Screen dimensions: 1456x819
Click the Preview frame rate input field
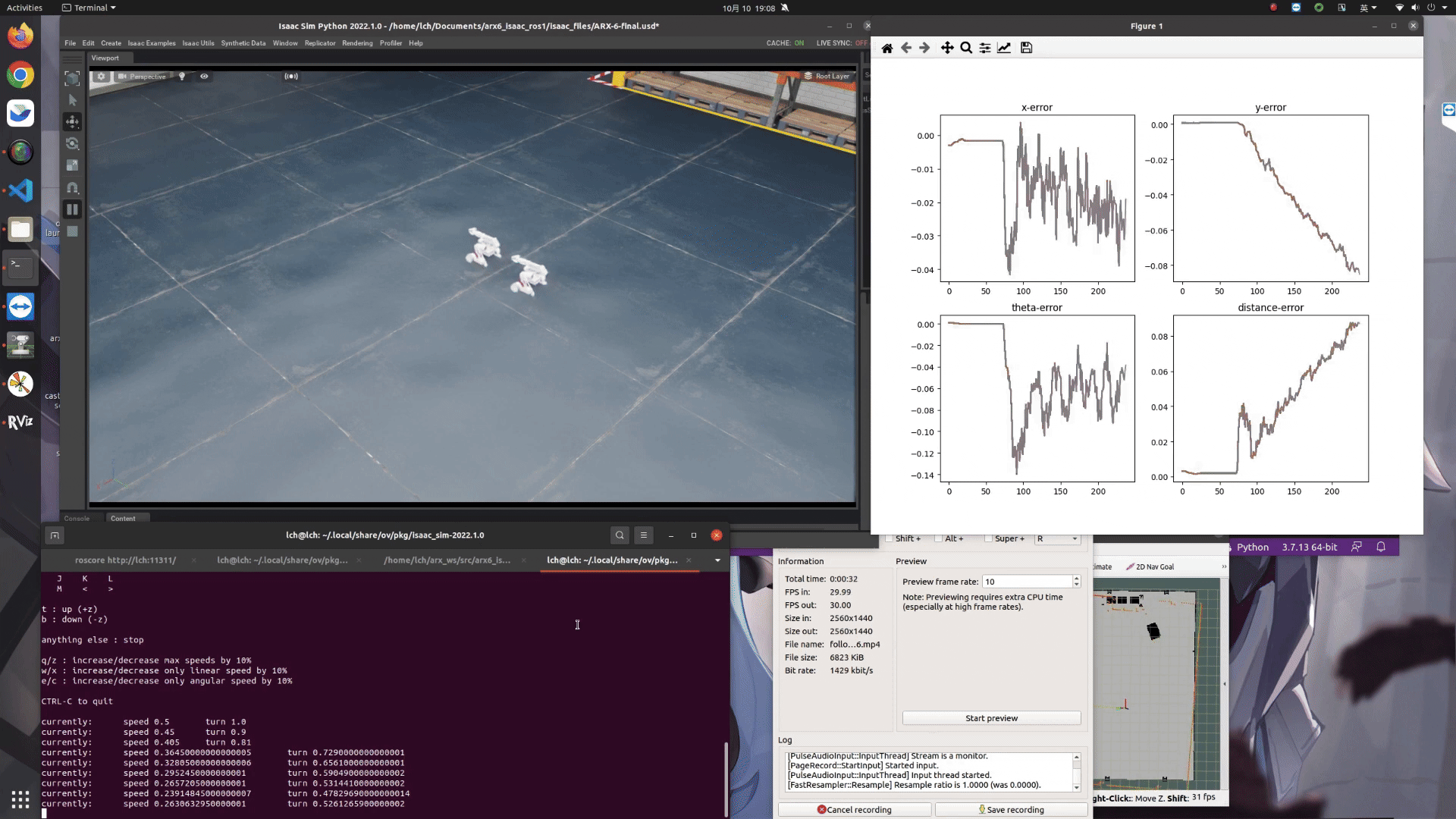pyautogui.click(x=1027, y=582)
